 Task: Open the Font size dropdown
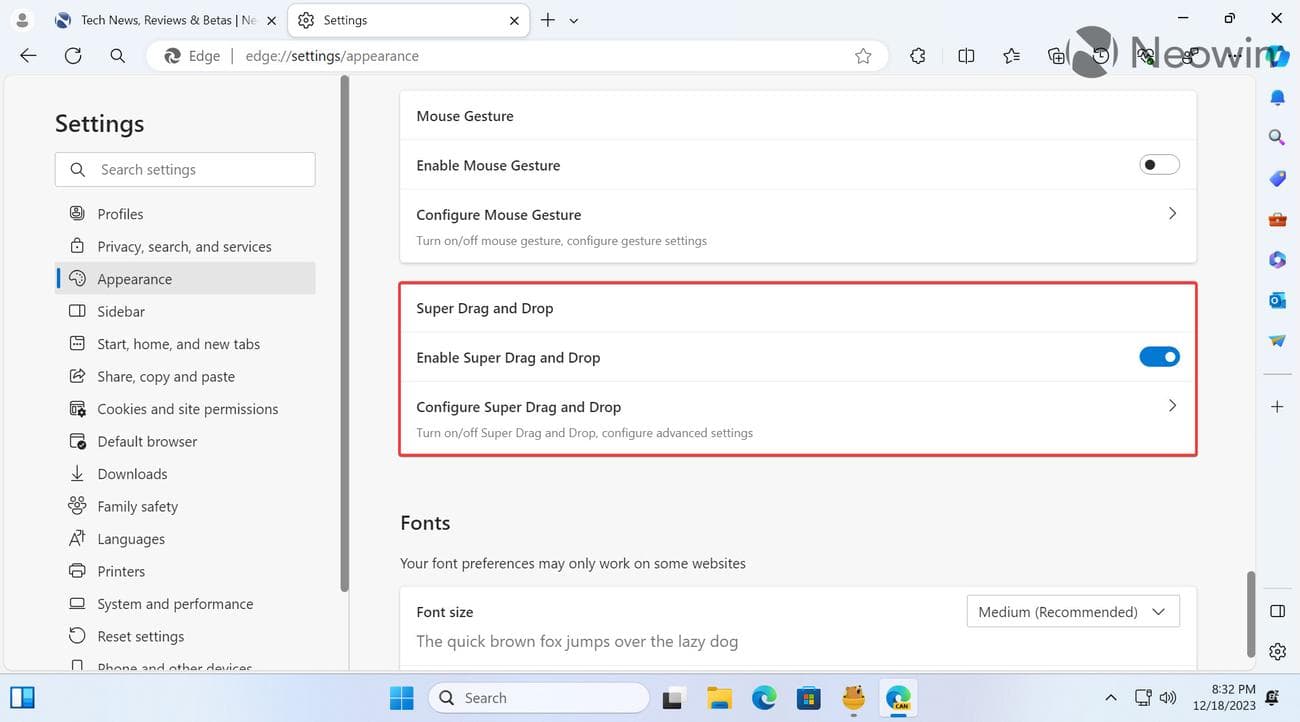pyautogui.click(x=1072, y=611)
